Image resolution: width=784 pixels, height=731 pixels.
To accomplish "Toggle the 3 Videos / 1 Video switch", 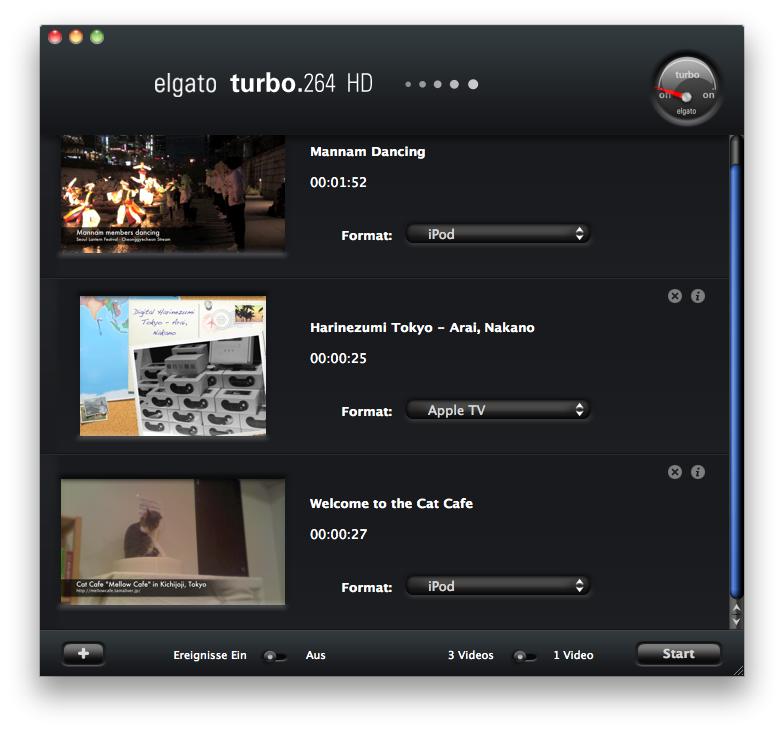I will point(524,656).
